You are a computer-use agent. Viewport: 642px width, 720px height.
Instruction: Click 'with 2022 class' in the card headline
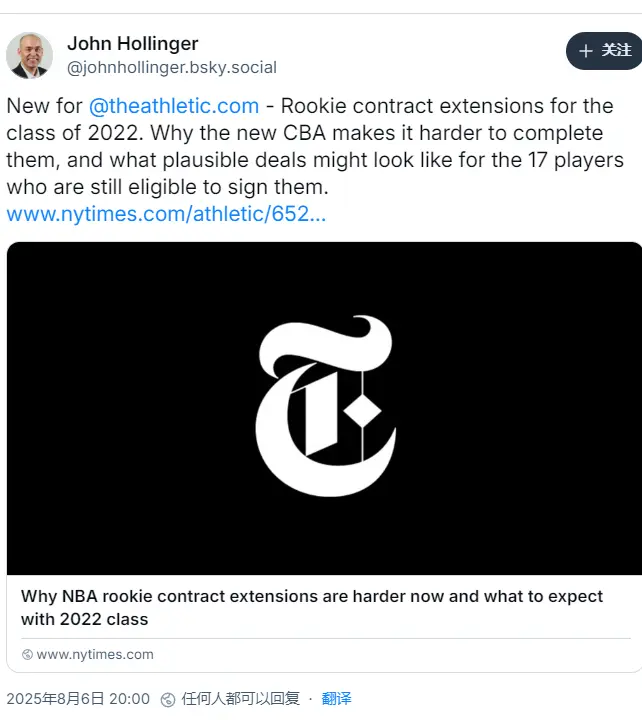pos(85,620)
